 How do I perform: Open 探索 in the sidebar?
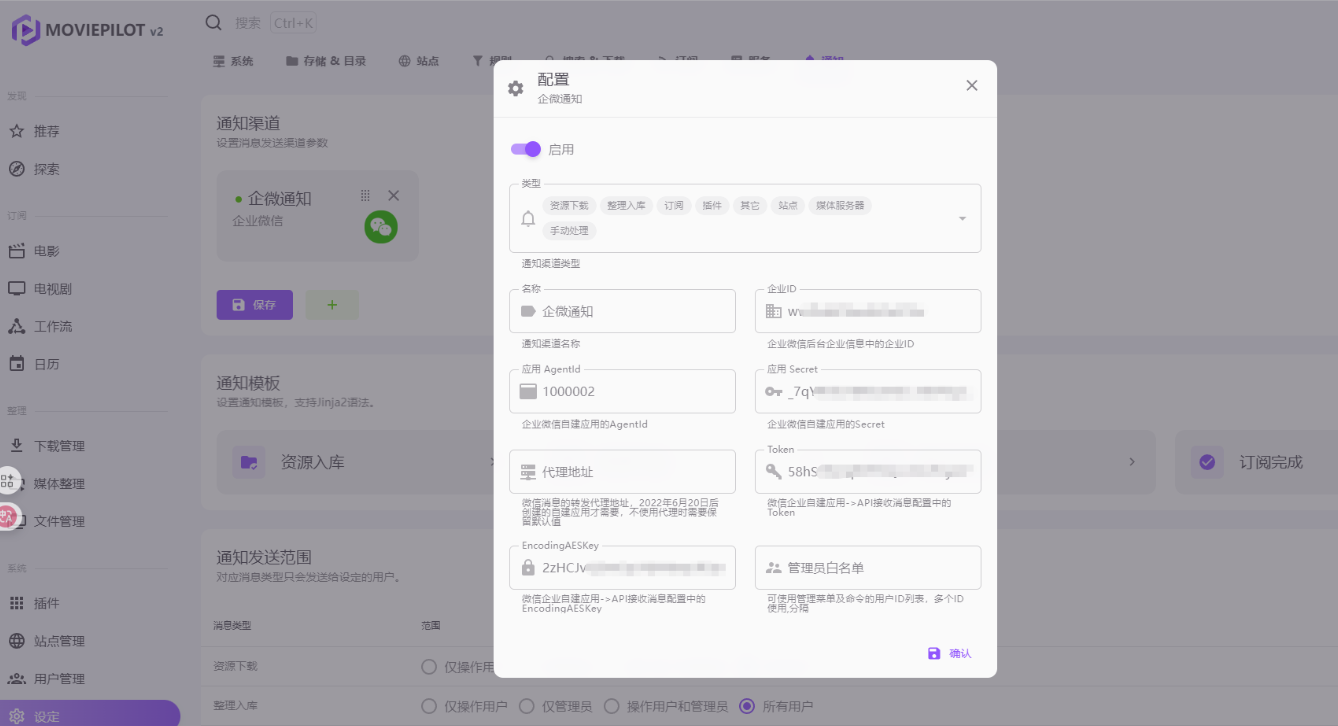46,169
